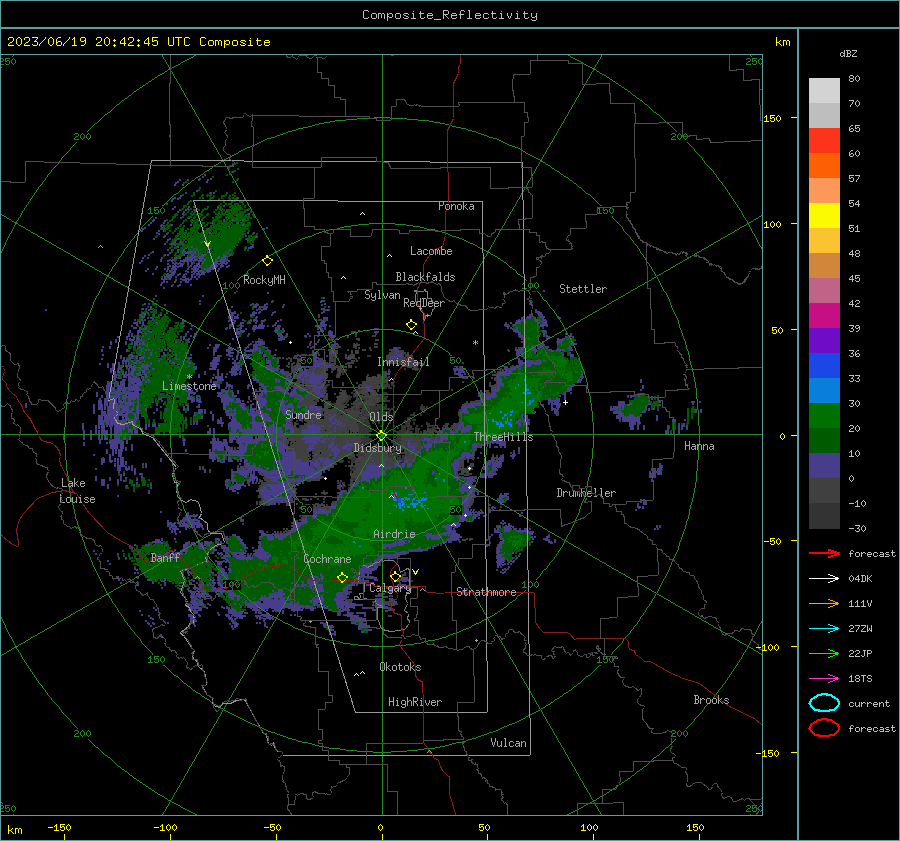The image size is (900, 841).
Task: Click the yellow diamond marker near RockyMH
Action: tap(267, 261)
